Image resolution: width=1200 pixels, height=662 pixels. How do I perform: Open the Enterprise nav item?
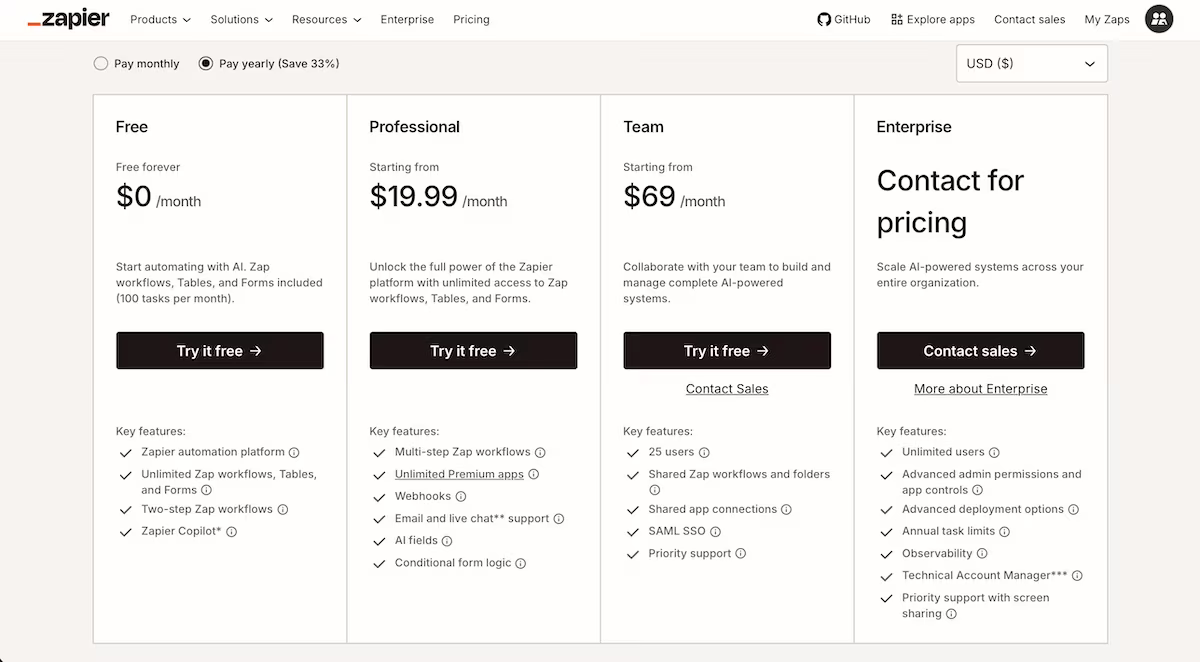[x=407, y=19]
